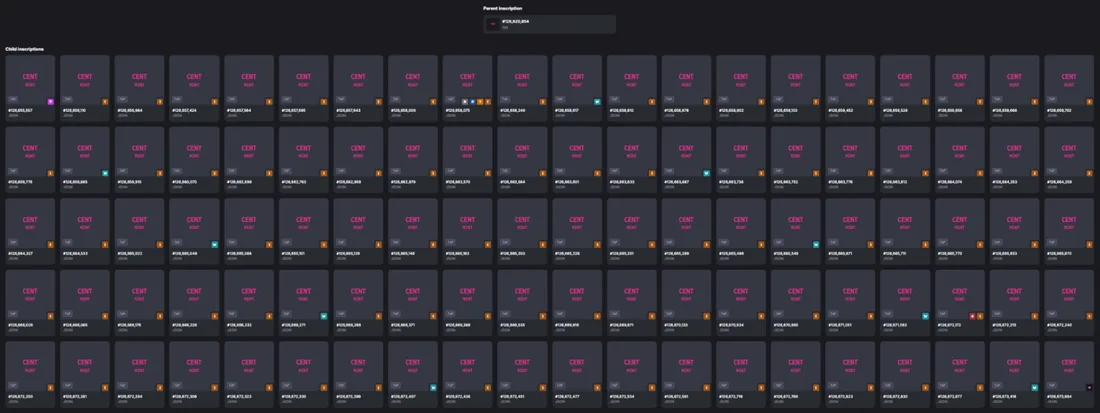Open the CENT thumbnail of inscription #128,657,564
The image size is (1100, 413).
(x=249, y=81)
